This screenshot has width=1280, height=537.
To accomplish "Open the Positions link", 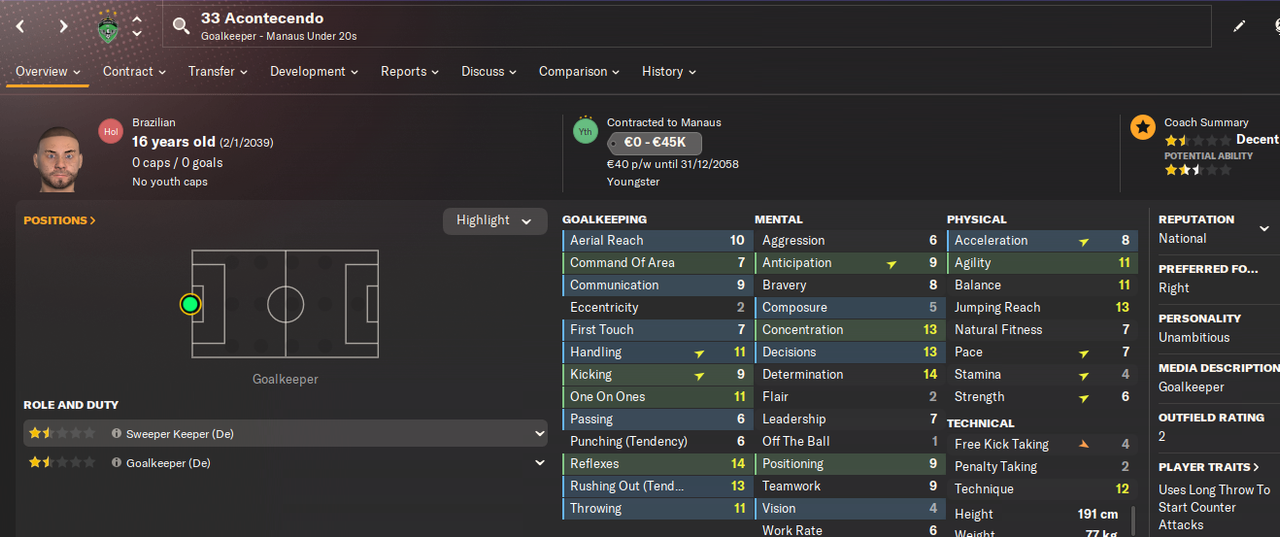I will 60,220.
